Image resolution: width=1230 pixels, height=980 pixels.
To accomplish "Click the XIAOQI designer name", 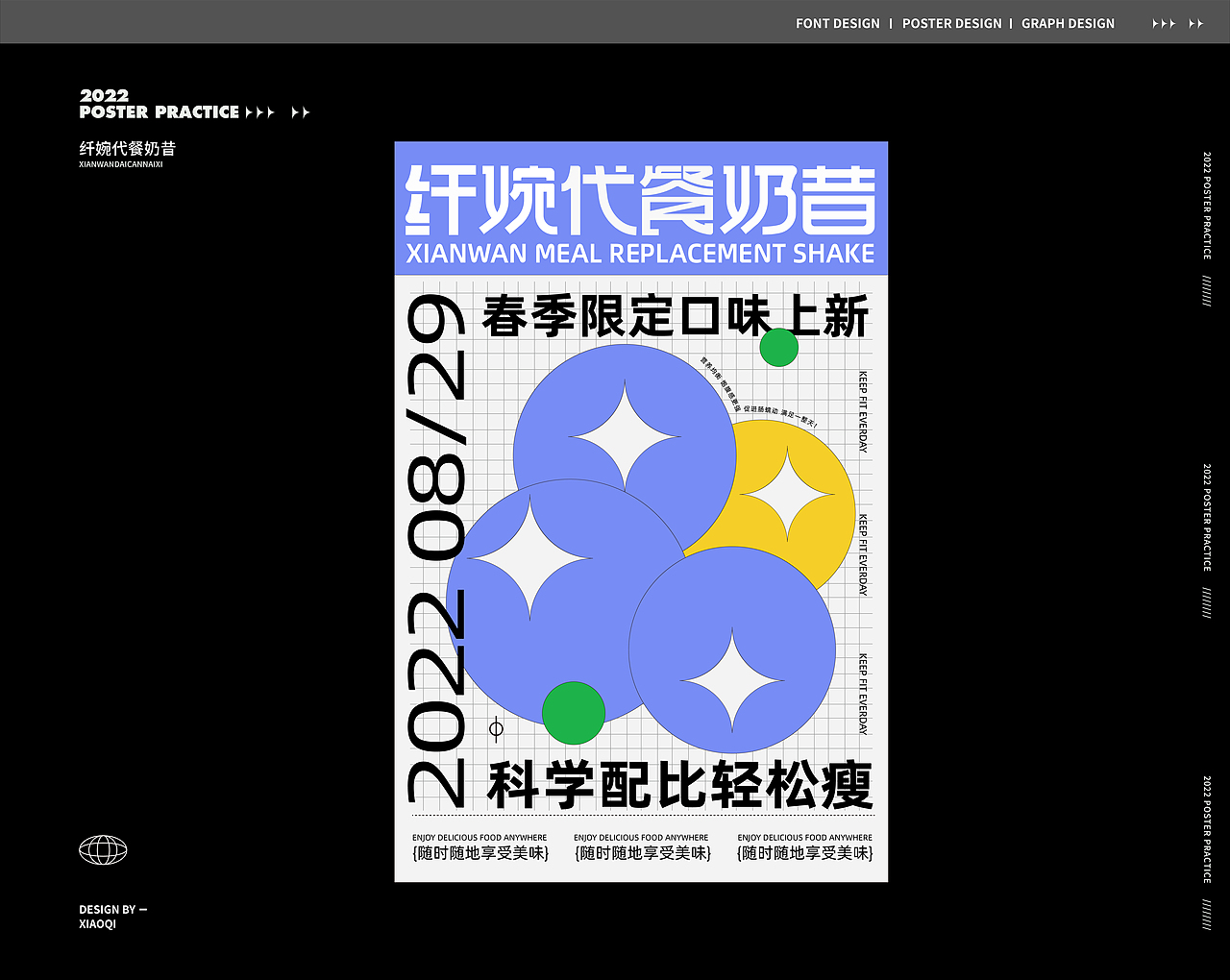I will 97,923.
